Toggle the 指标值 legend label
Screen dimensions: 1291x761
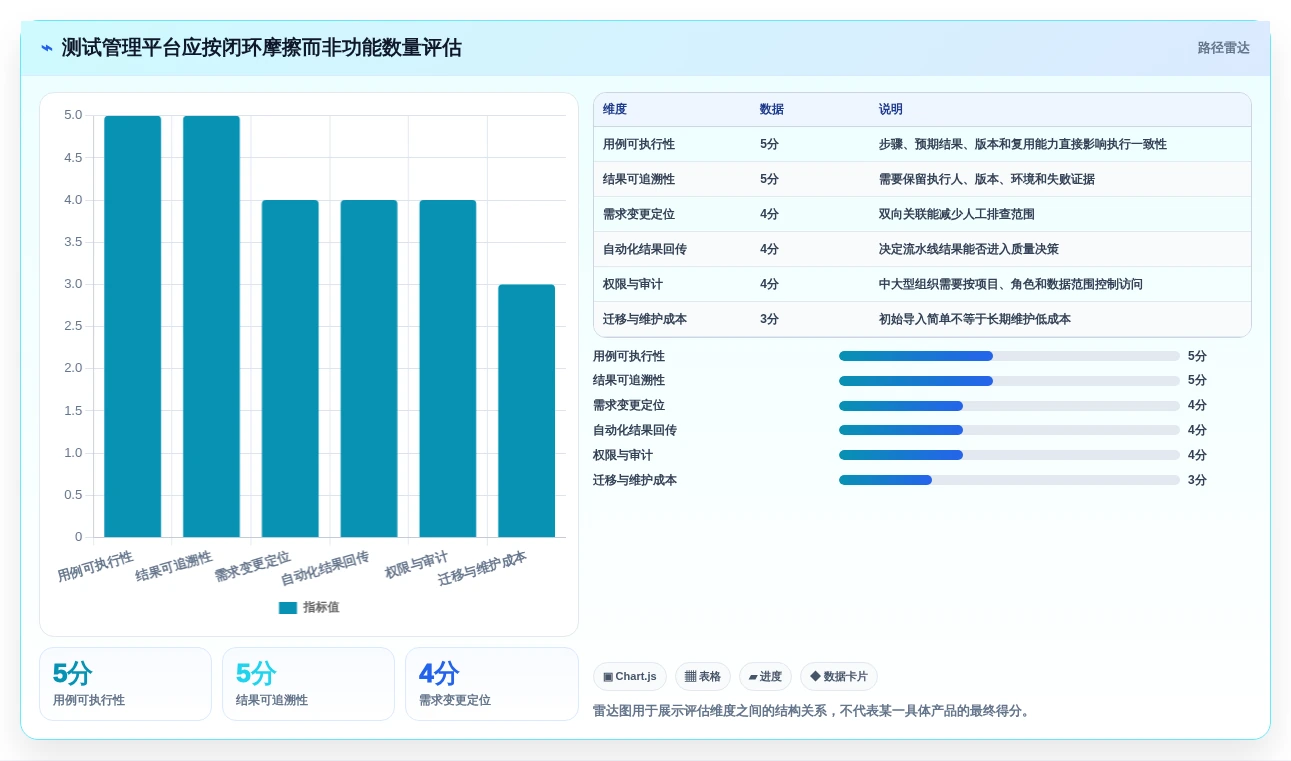click(x=321, y=607)
